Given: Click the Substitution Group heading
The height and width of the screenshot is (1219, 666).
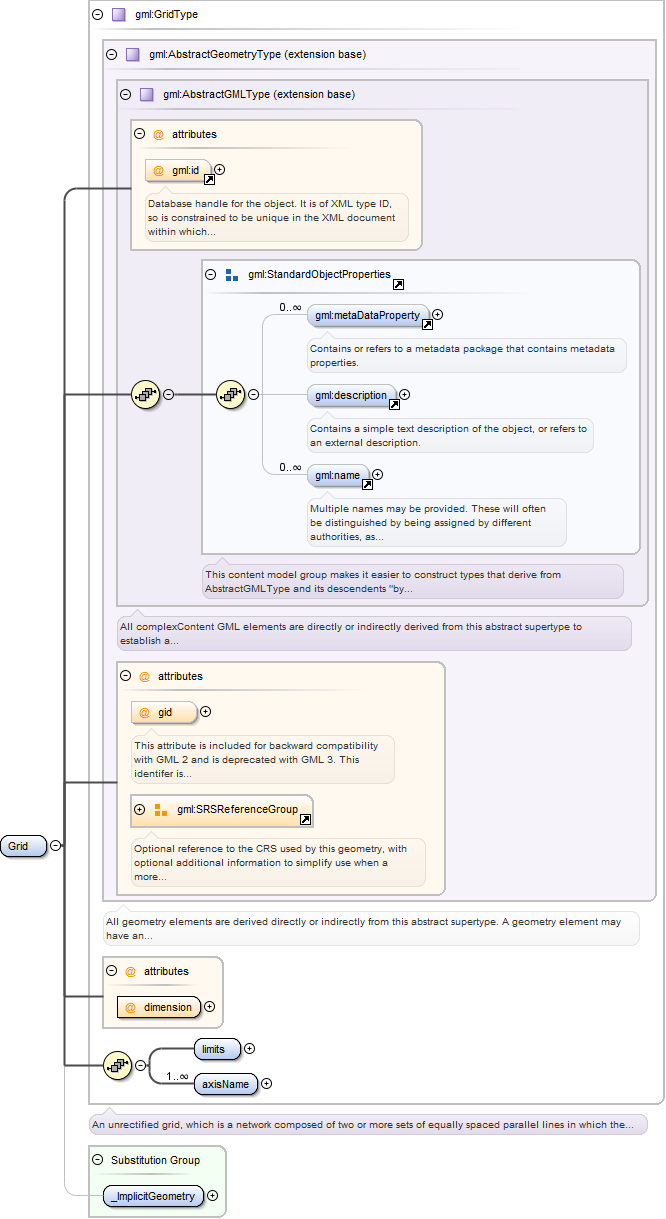Looking at the screenshot, I should pos(155,1160).
